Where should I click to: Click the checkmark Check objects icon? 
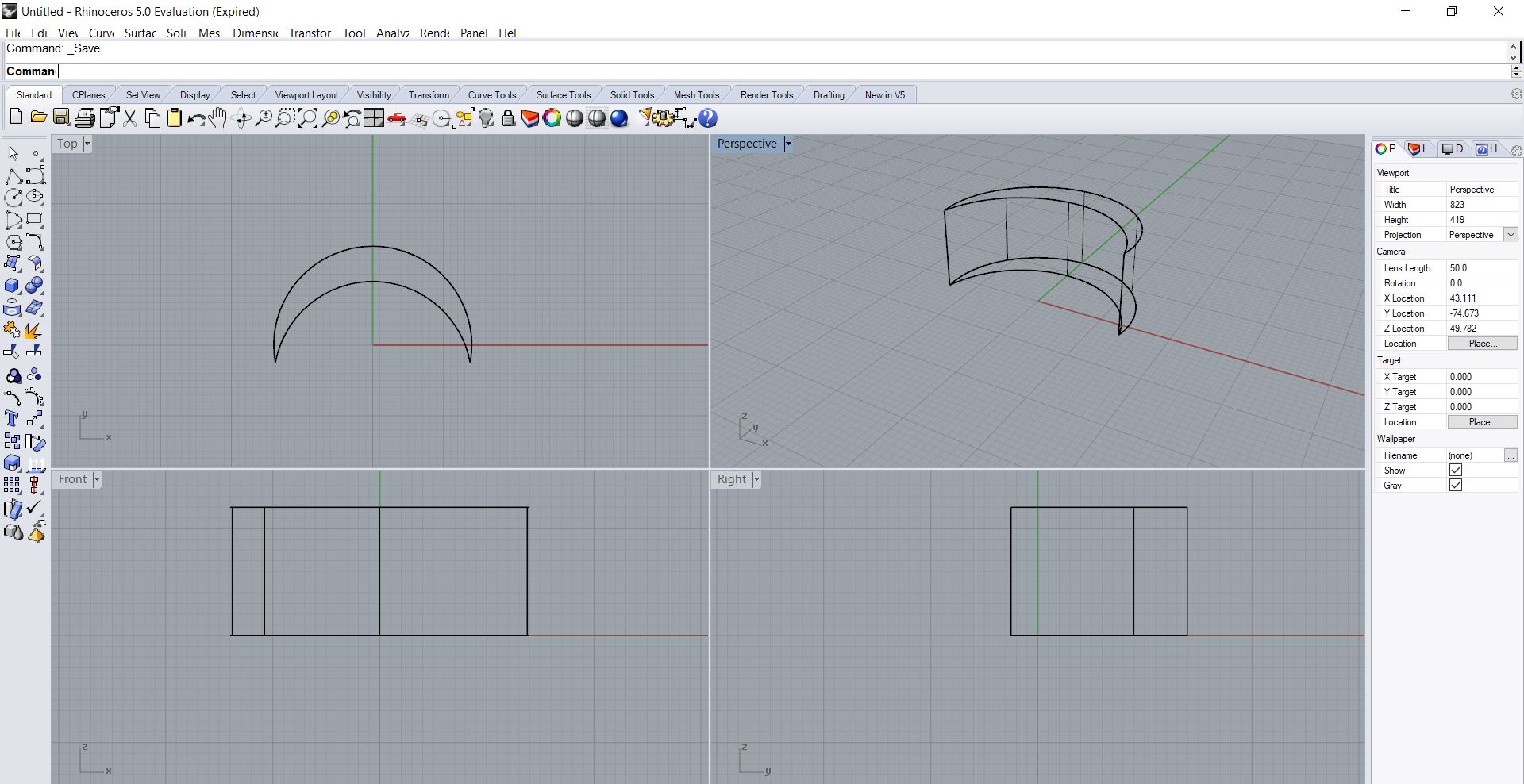pos(34,508)
